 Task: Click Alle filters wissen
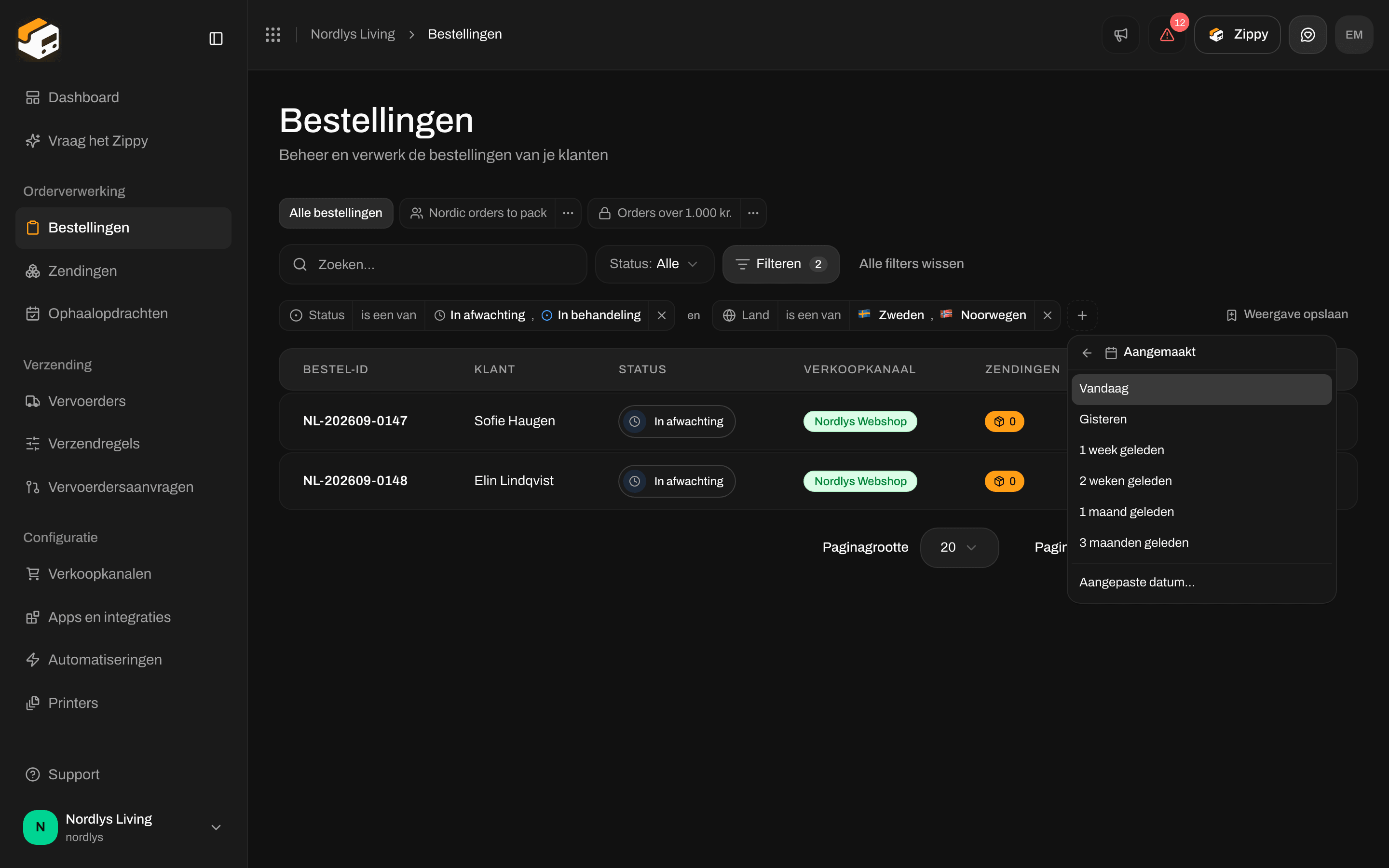[x=911, y=264]
